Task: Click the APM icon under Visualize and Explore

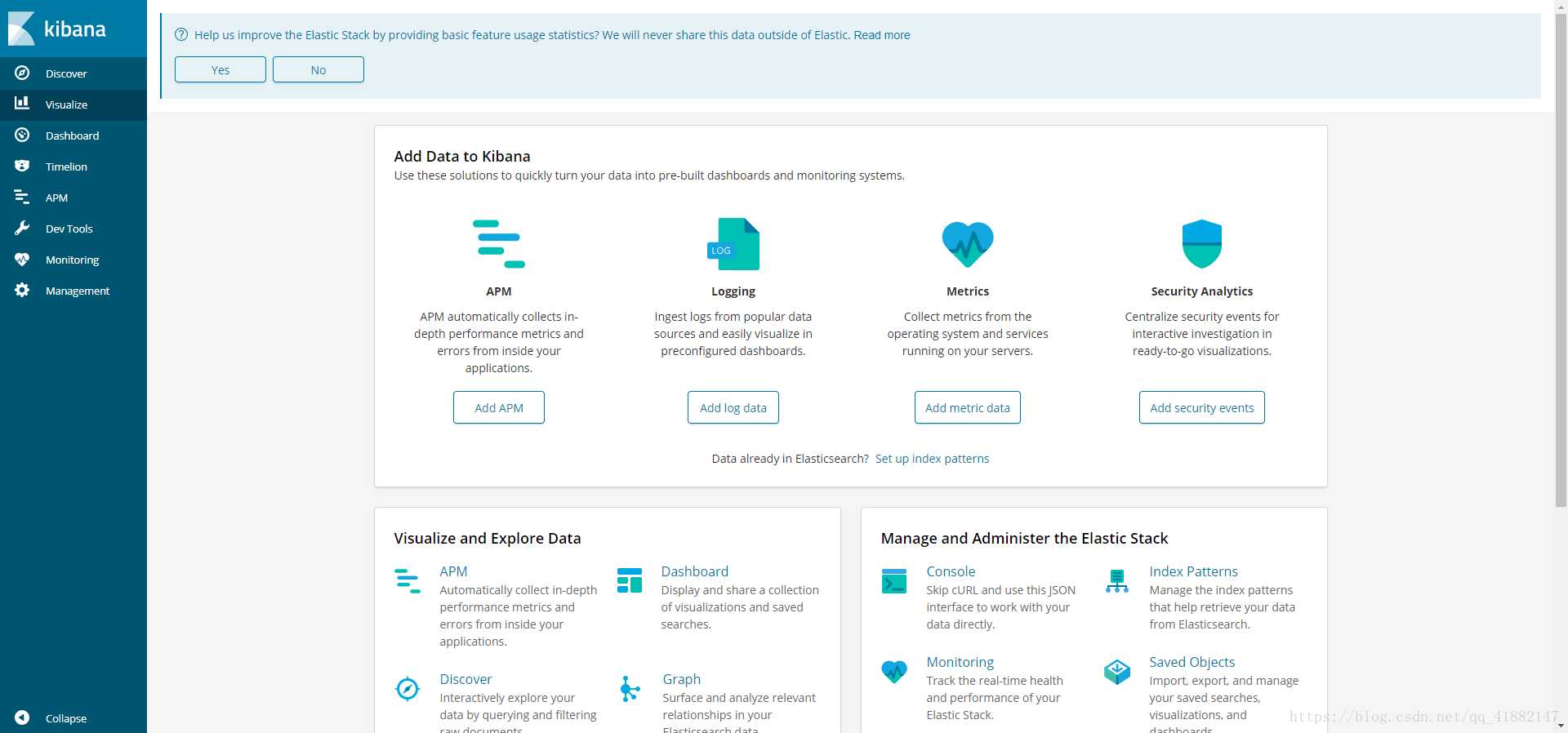Action: [408, 580]
